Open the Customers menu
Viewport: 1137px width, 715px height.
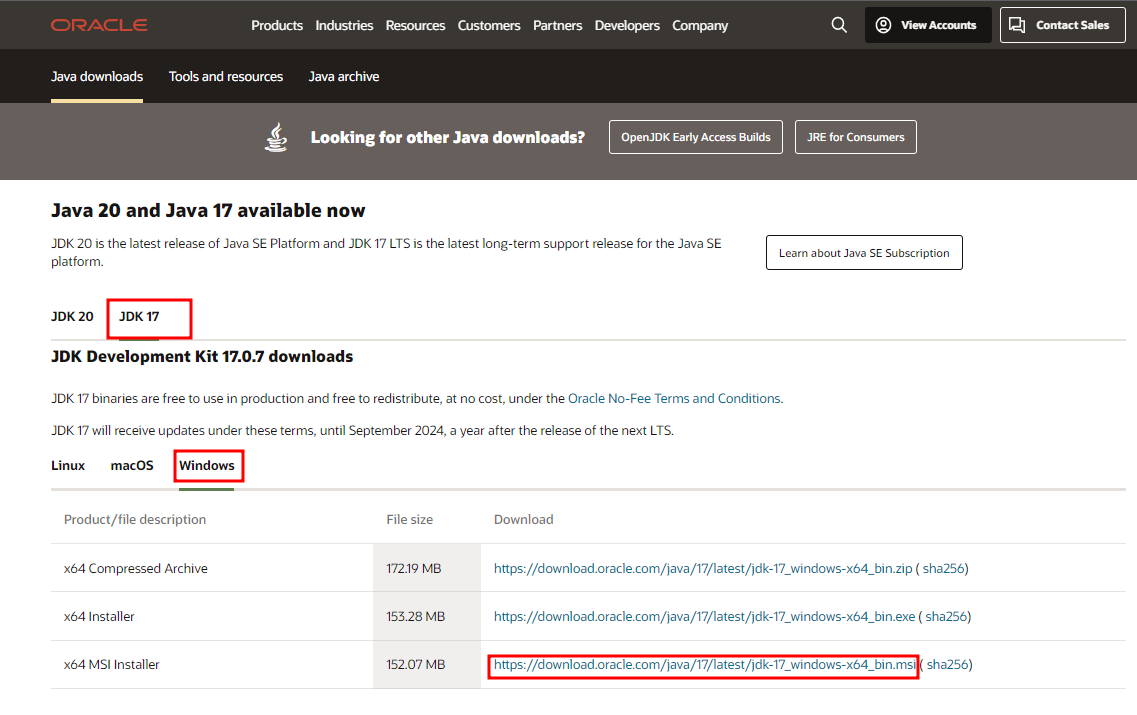[489, 25]
